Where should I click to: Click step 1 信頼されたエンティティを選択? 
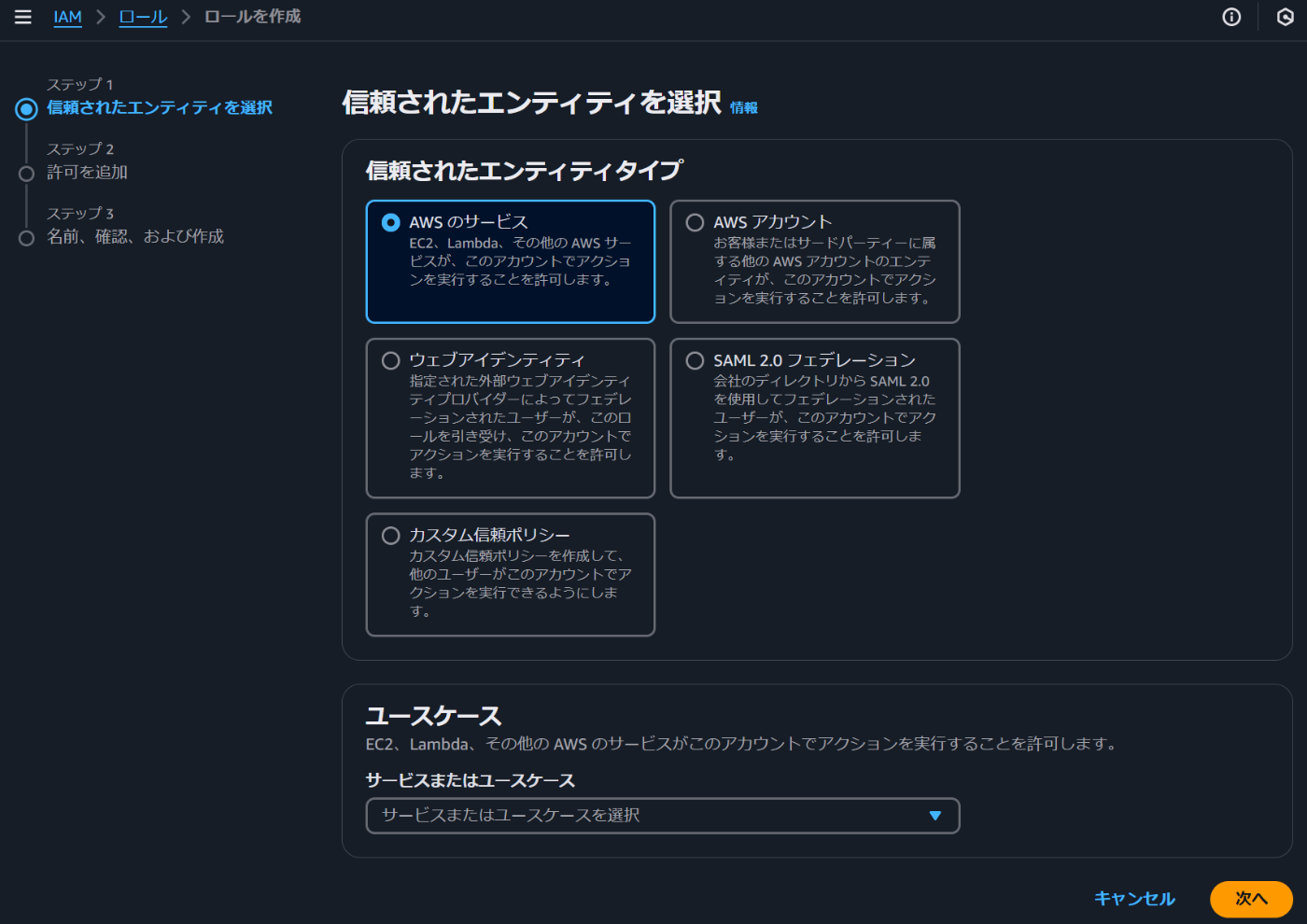(160, 107)
